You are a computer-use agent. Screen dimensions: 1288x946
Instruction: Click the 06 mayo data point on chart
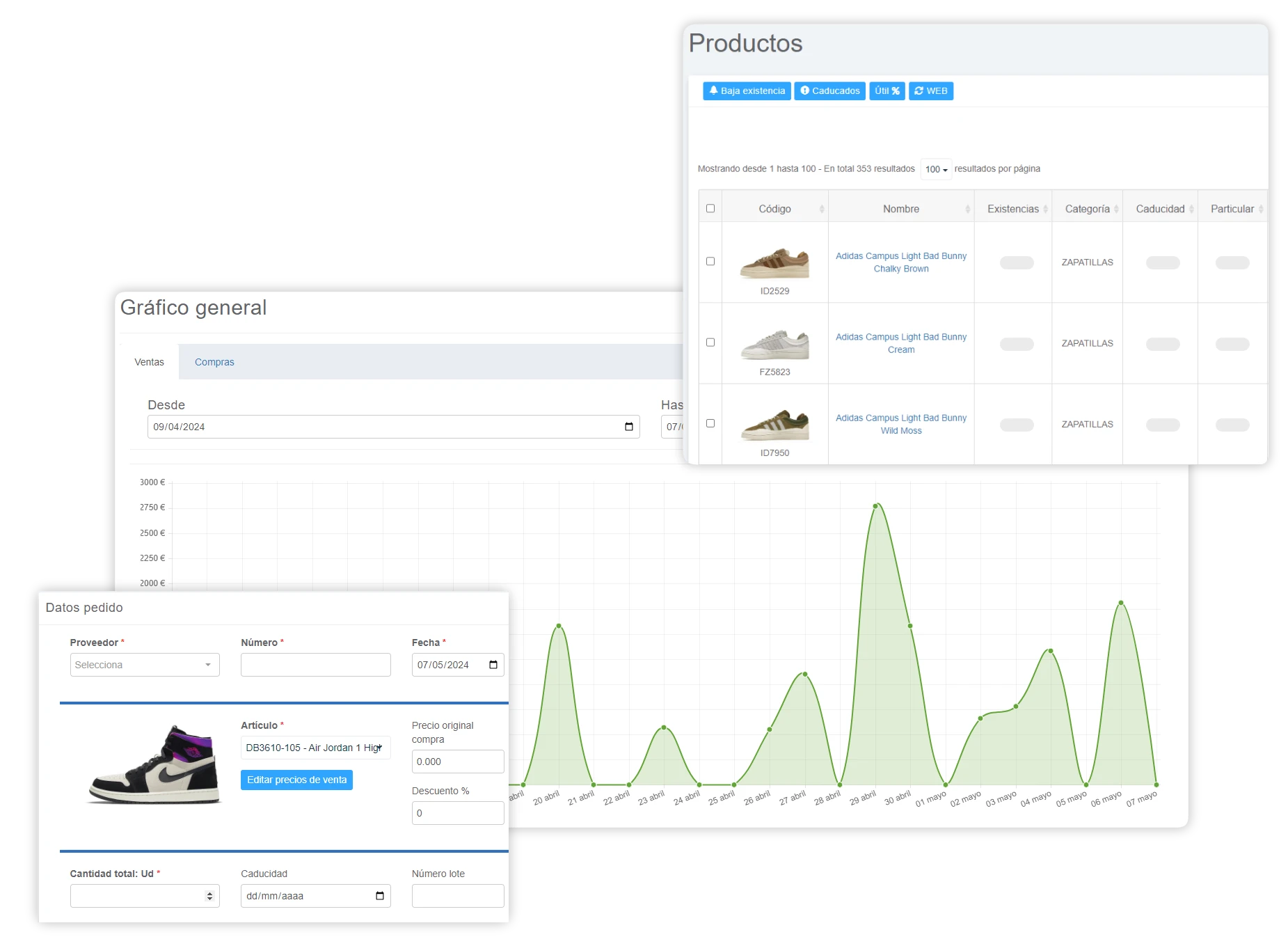(1121, 603)
